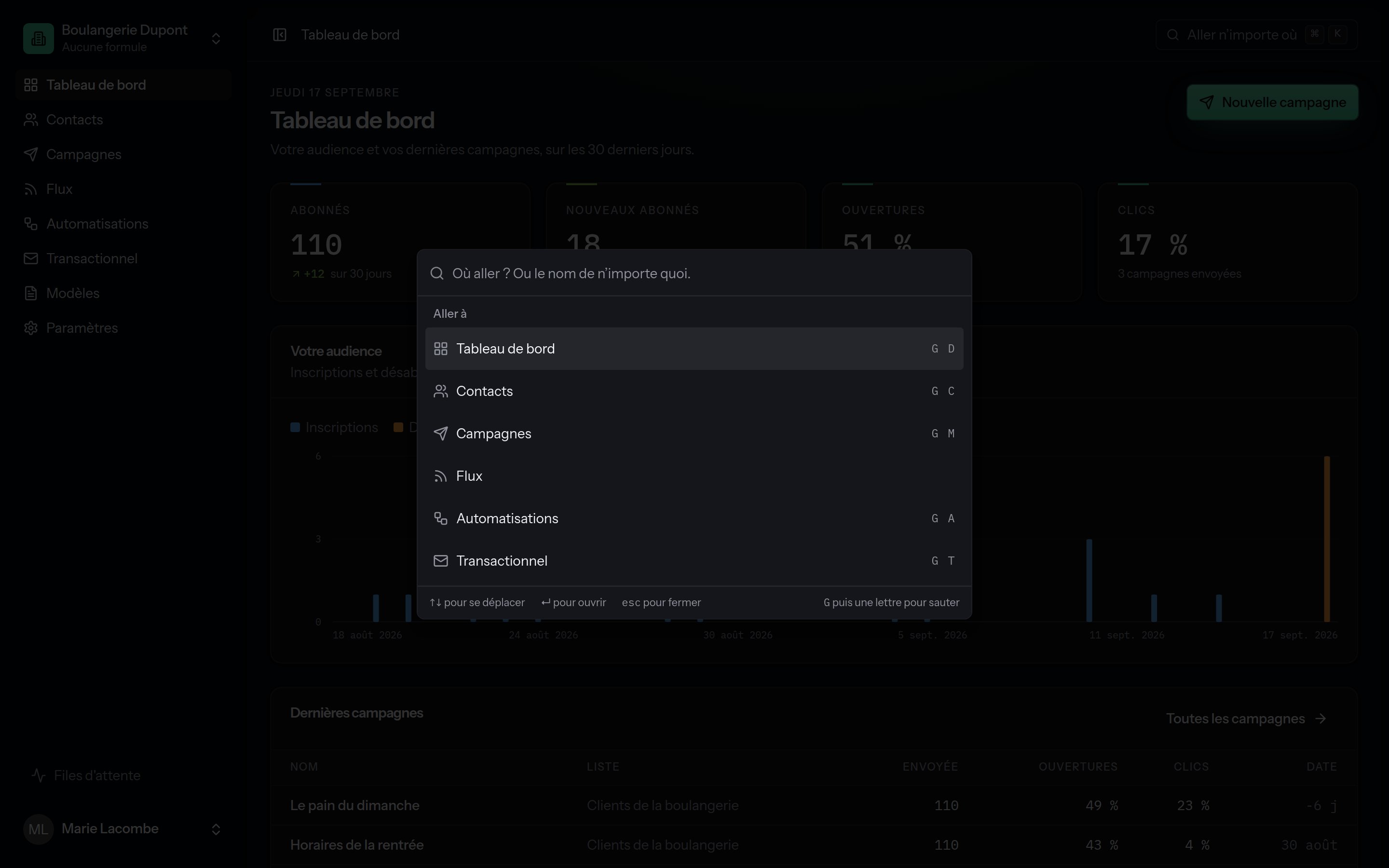Click the G D shortcut hint
The image size is (1389, 868).
click(x=942, y=349)
